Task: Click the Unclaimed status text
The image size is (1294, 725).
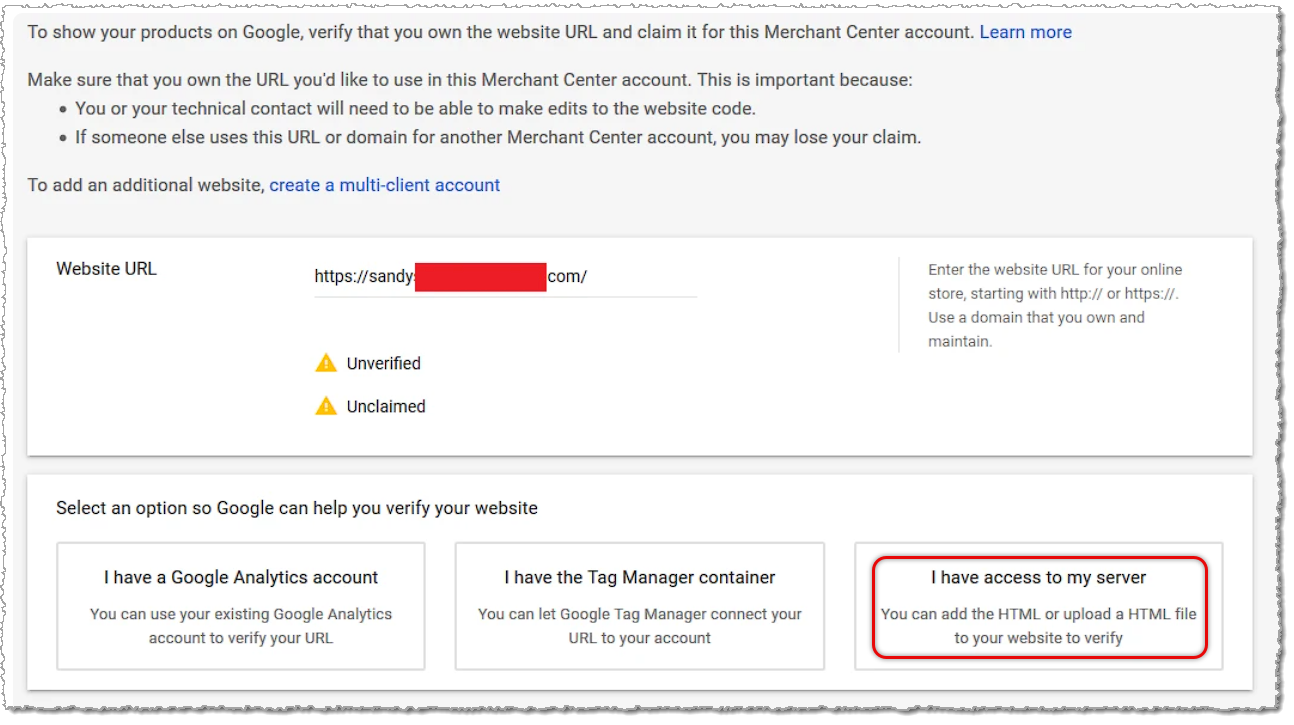Action: coord(386,406)
